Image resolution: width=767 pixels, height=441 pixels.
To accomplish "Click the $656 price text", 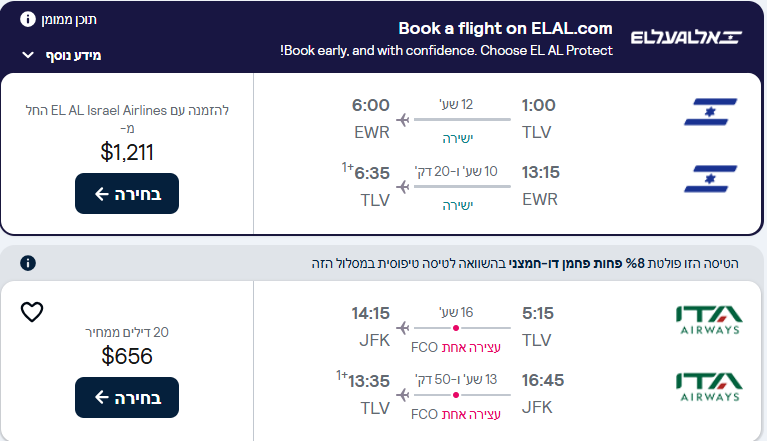I will coord(127,356).
